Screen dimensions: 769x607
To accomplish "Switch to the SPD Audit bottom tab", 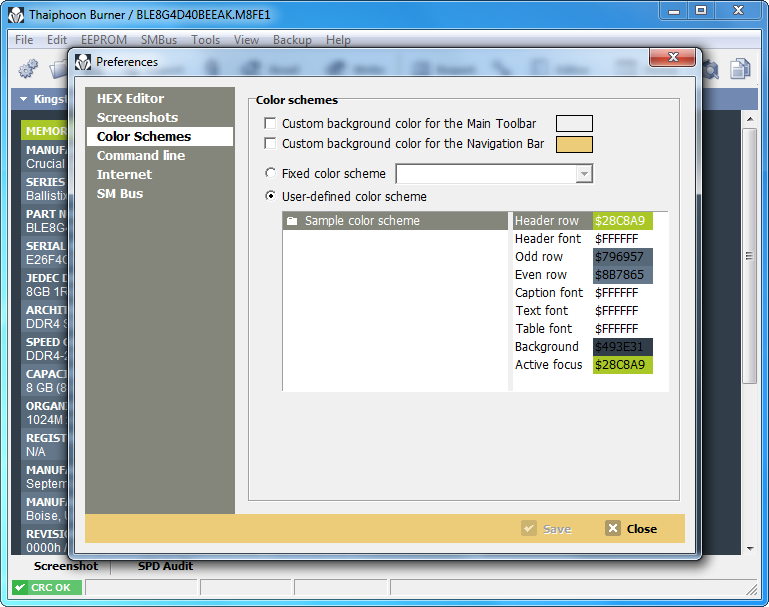I will click(x=165, y=566).
